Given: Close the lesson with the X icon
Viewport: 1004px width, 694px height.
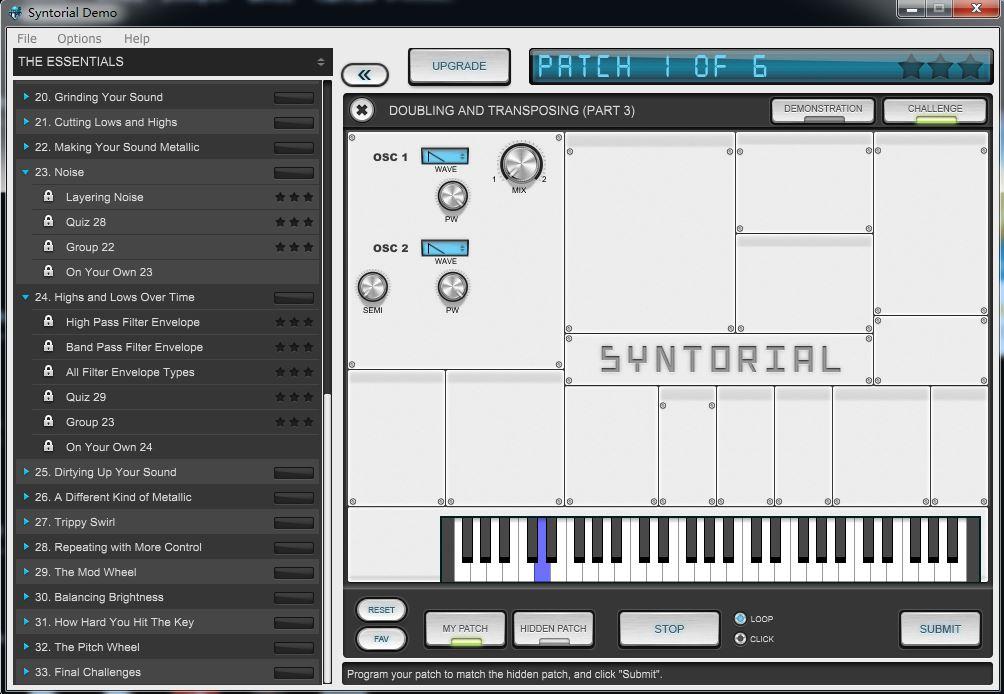Looking at the screenshot, I should coord(362,110).
